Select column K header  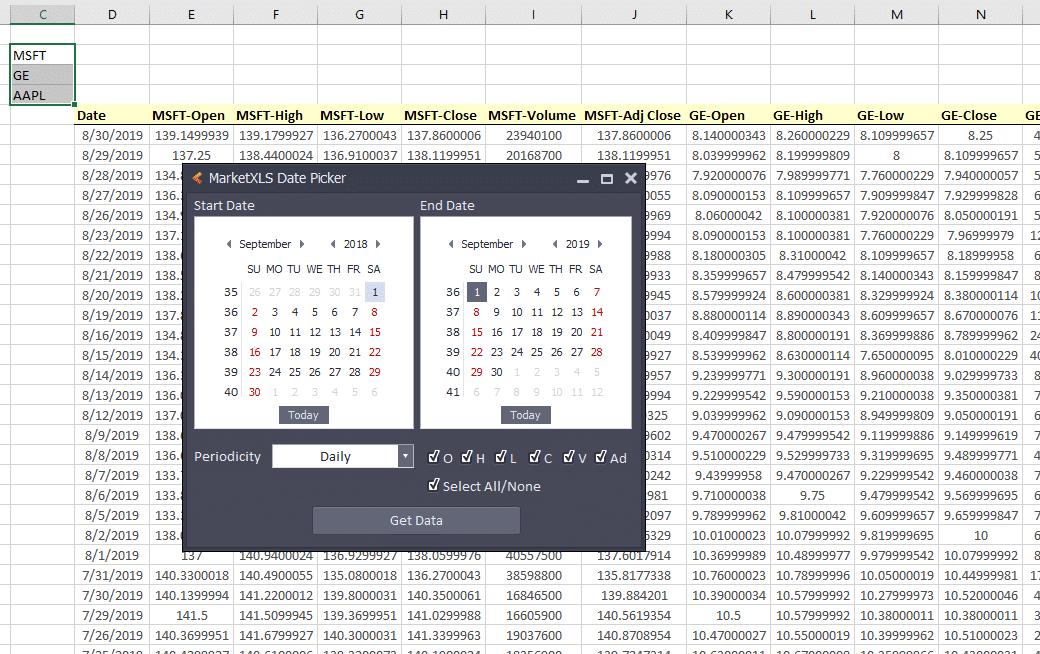[x=728, y=15]
